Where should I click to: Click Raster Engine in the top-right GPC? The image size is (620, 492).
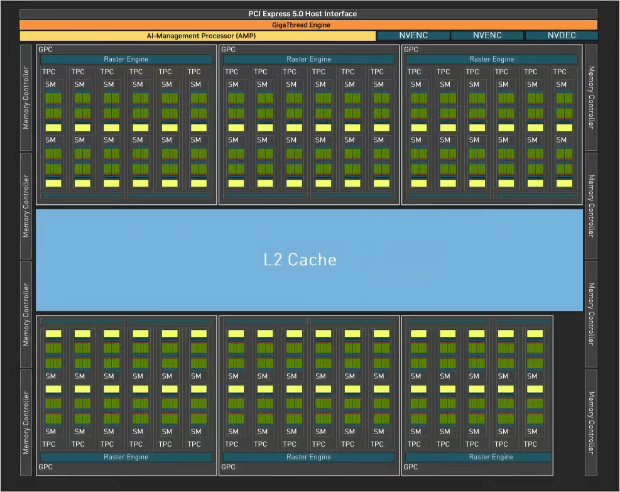tap(491, 59)
